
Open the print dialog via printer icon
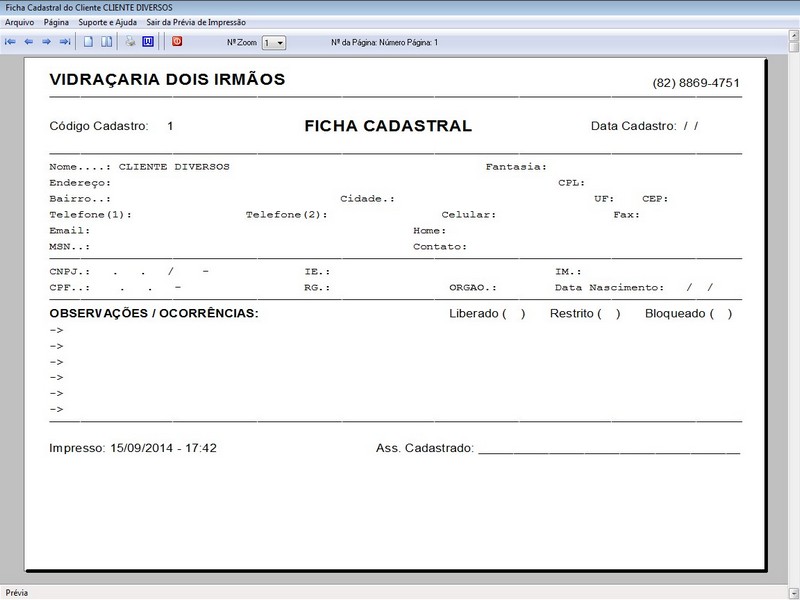coord(128,42)
